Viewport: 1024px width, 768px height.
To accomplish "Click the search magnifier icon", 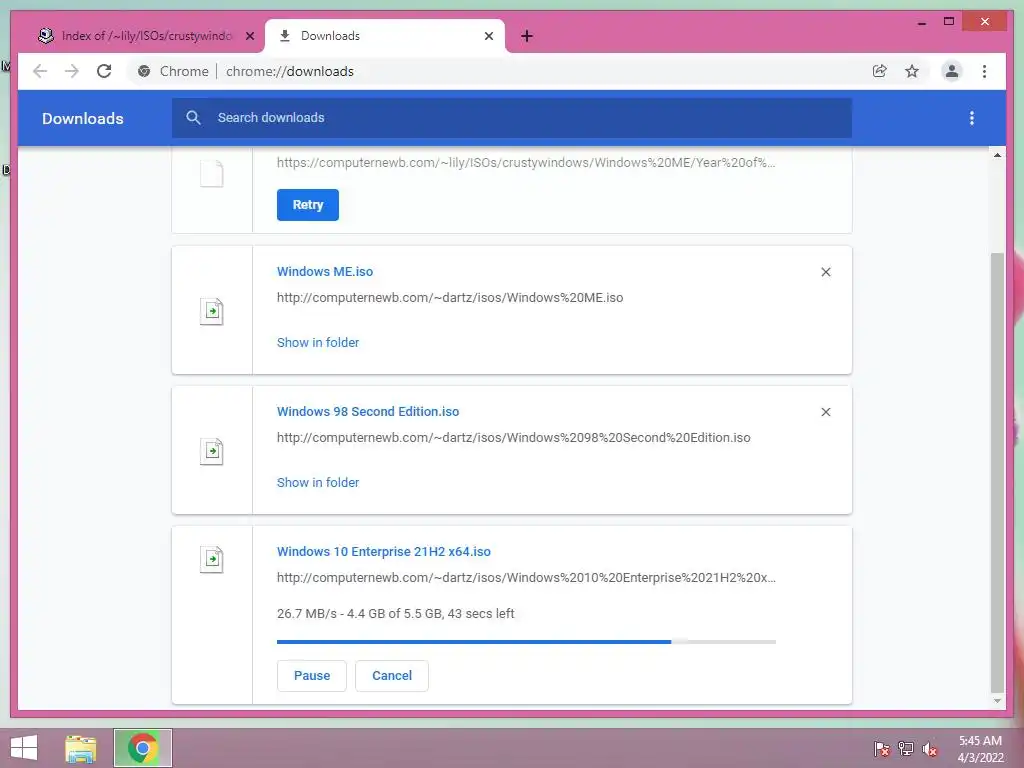I will [x=193, y=118].
